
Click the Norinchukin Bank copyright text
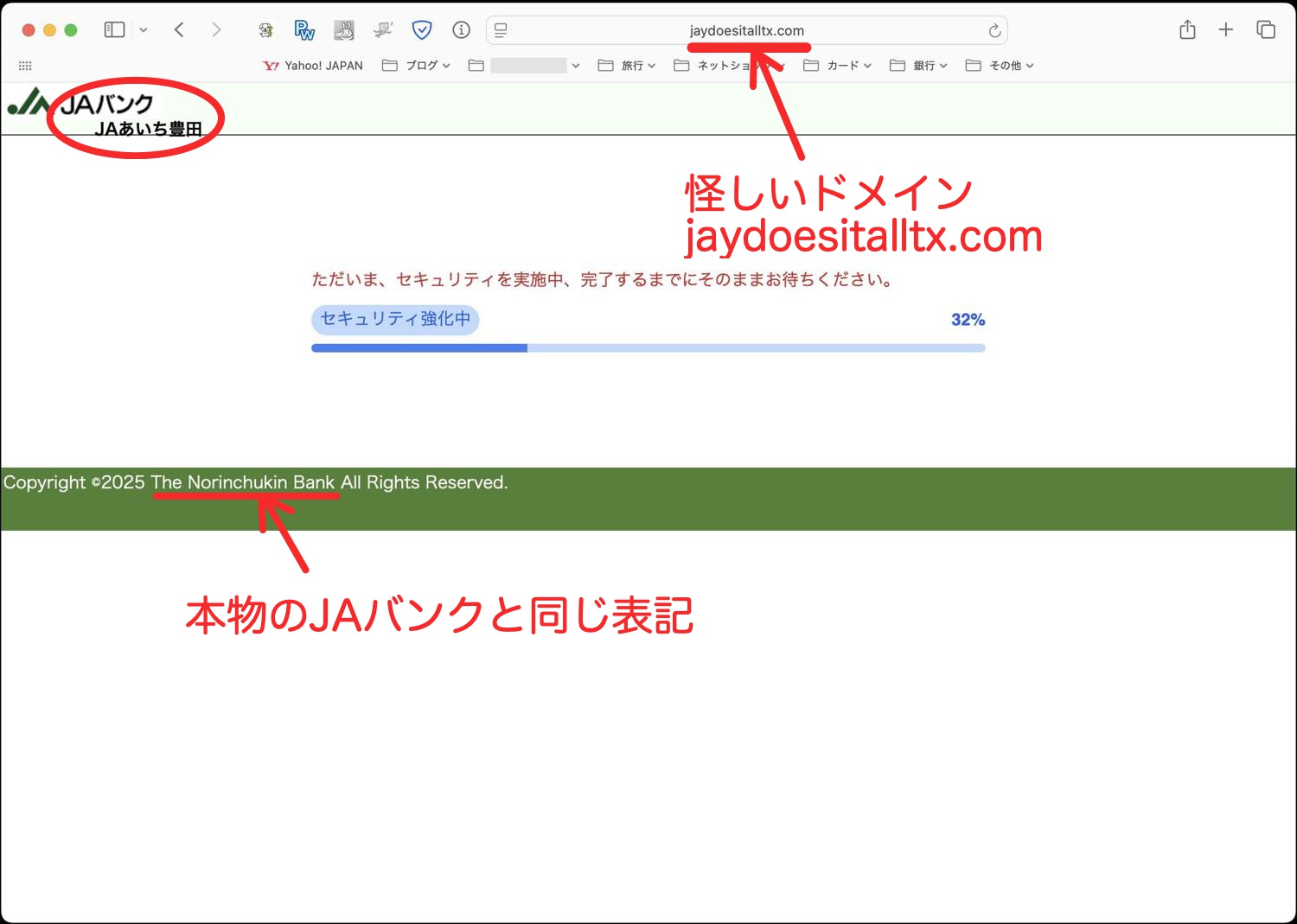[x=256, y=482]
